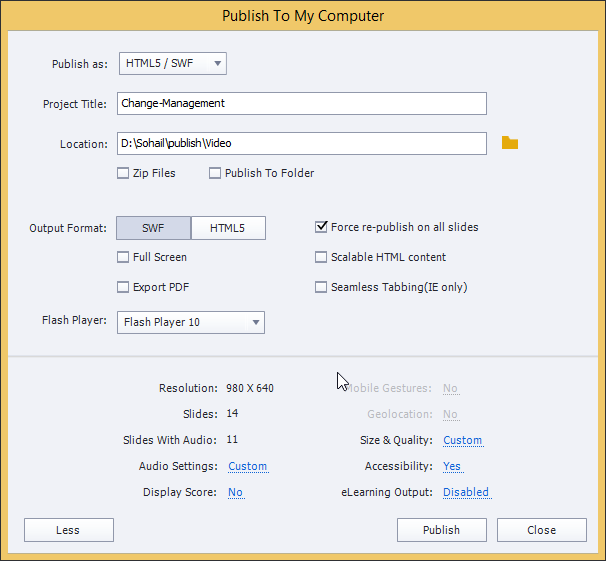Click the Mobile Gestures No link
606x561 pixels.
450,388
